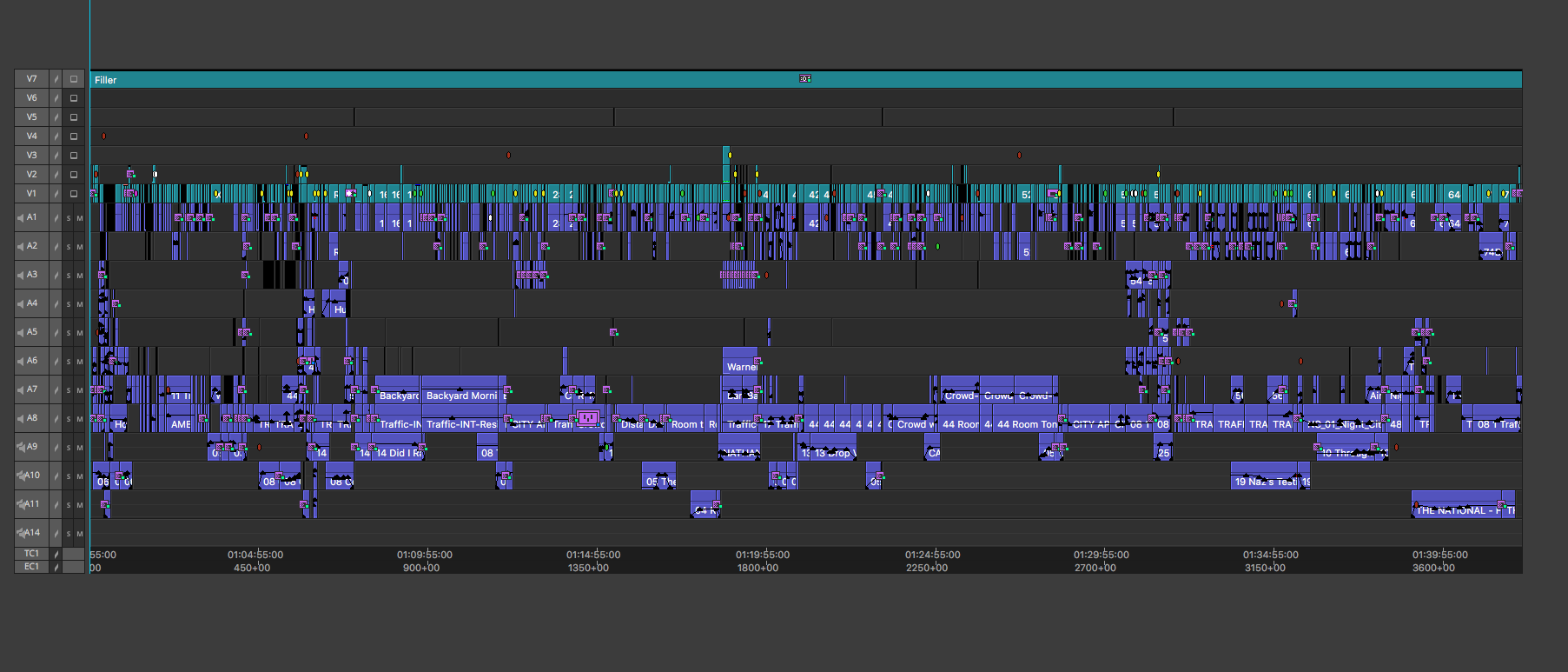Toggle the video monitor icon on track V4
Viewport: 1568px width, 672px height.
pos(74,136)
